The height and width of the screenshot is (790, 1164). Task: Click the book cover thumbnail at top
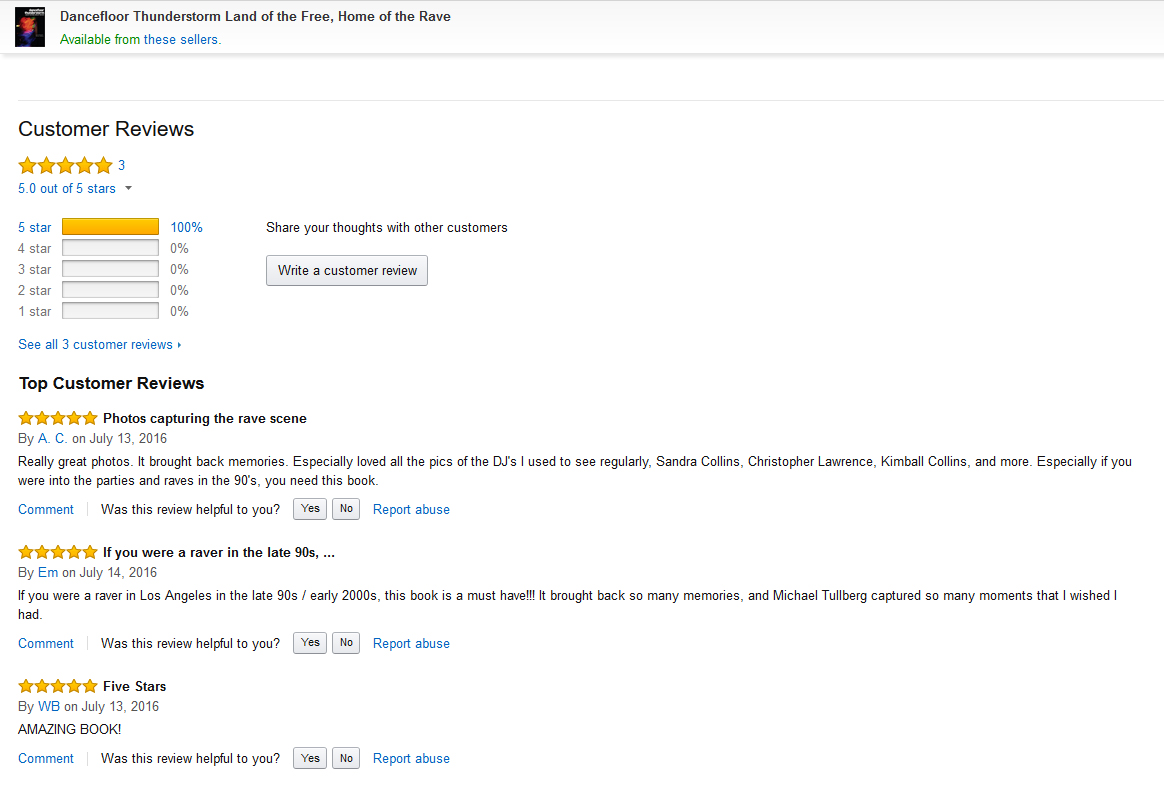tap(30, 27)
